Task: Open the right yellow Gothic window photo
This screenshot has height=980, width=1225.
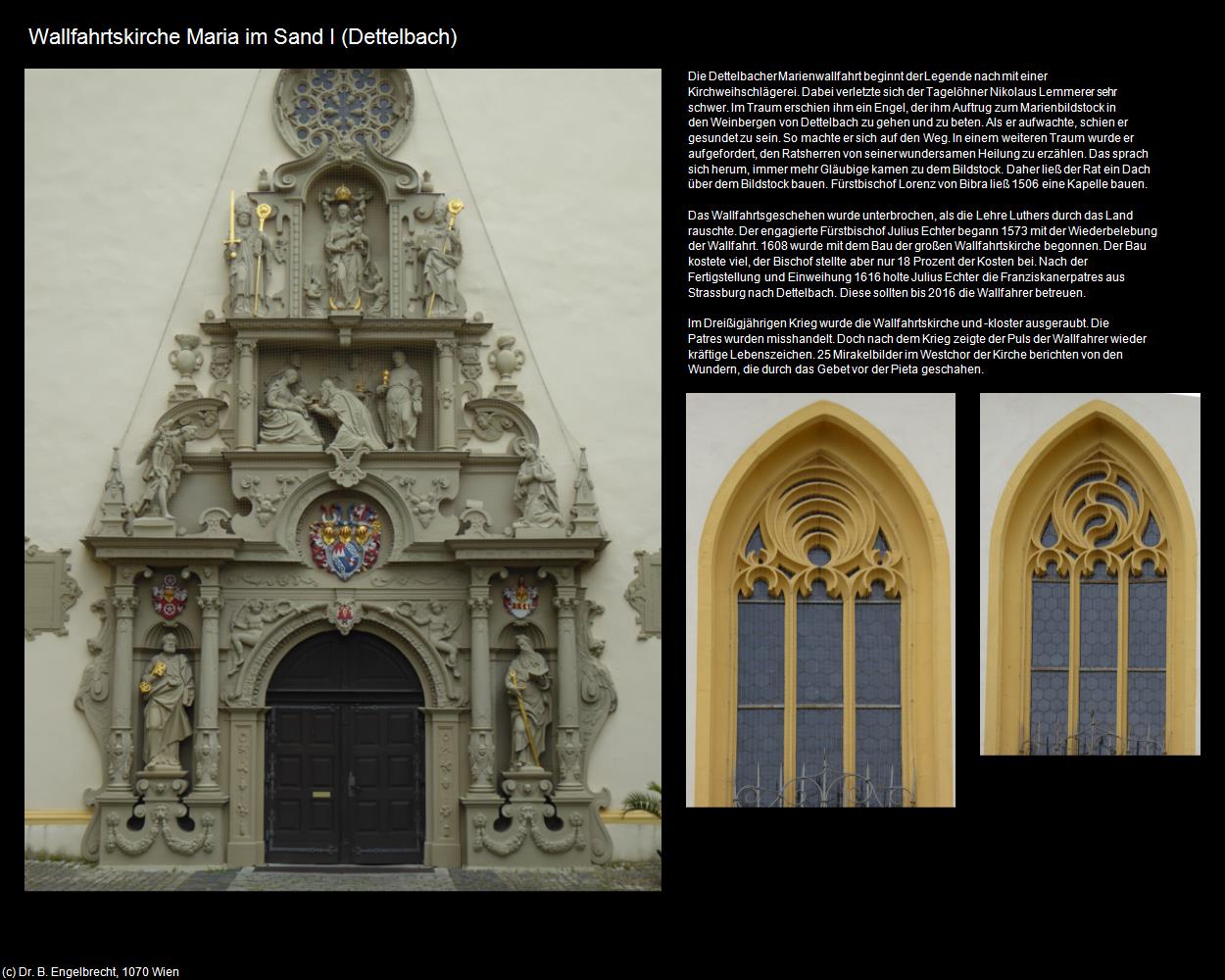Action: [1090, 574]
